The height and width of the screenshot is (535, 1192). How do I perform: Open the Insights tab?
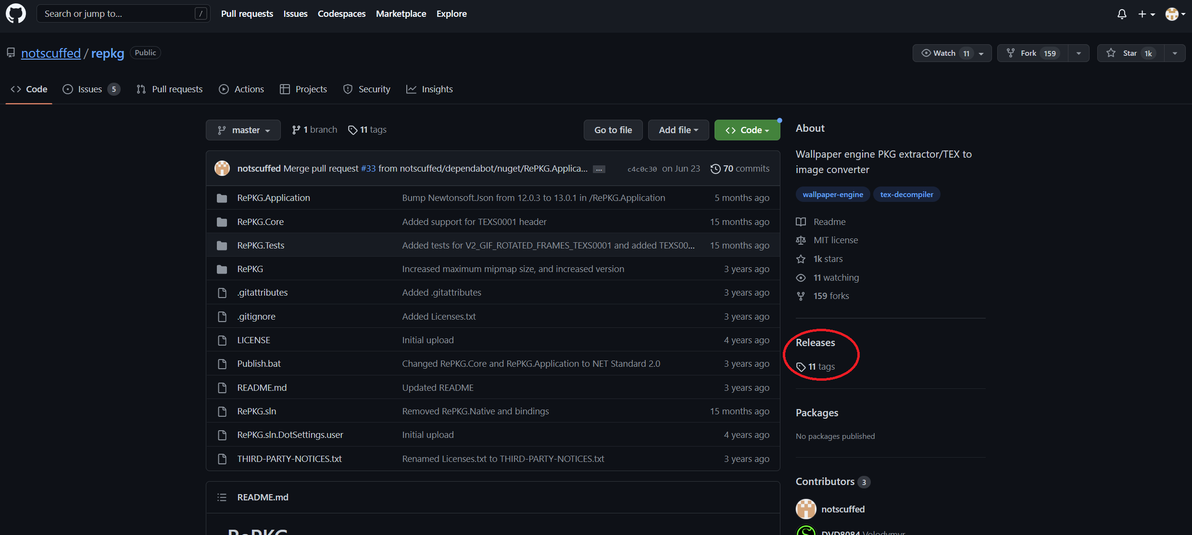[429, 89]
